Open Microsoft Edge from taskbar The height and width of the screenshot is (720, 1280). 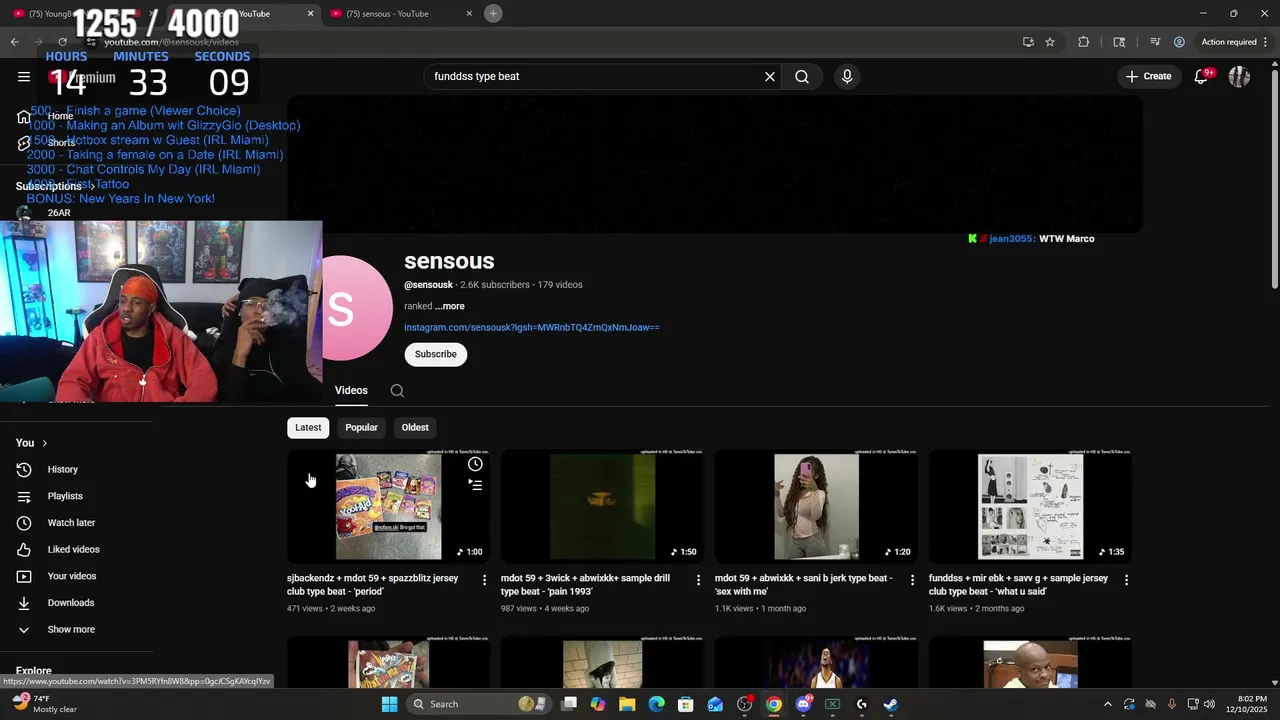click(656, 704)
